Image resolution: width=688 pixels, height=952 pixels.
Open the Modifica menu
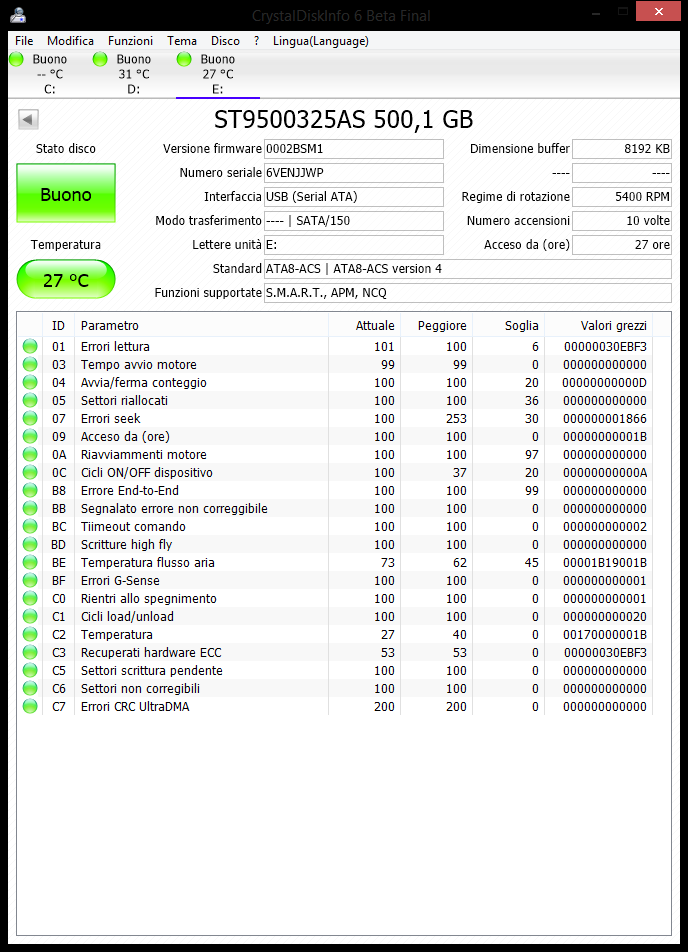70,41
